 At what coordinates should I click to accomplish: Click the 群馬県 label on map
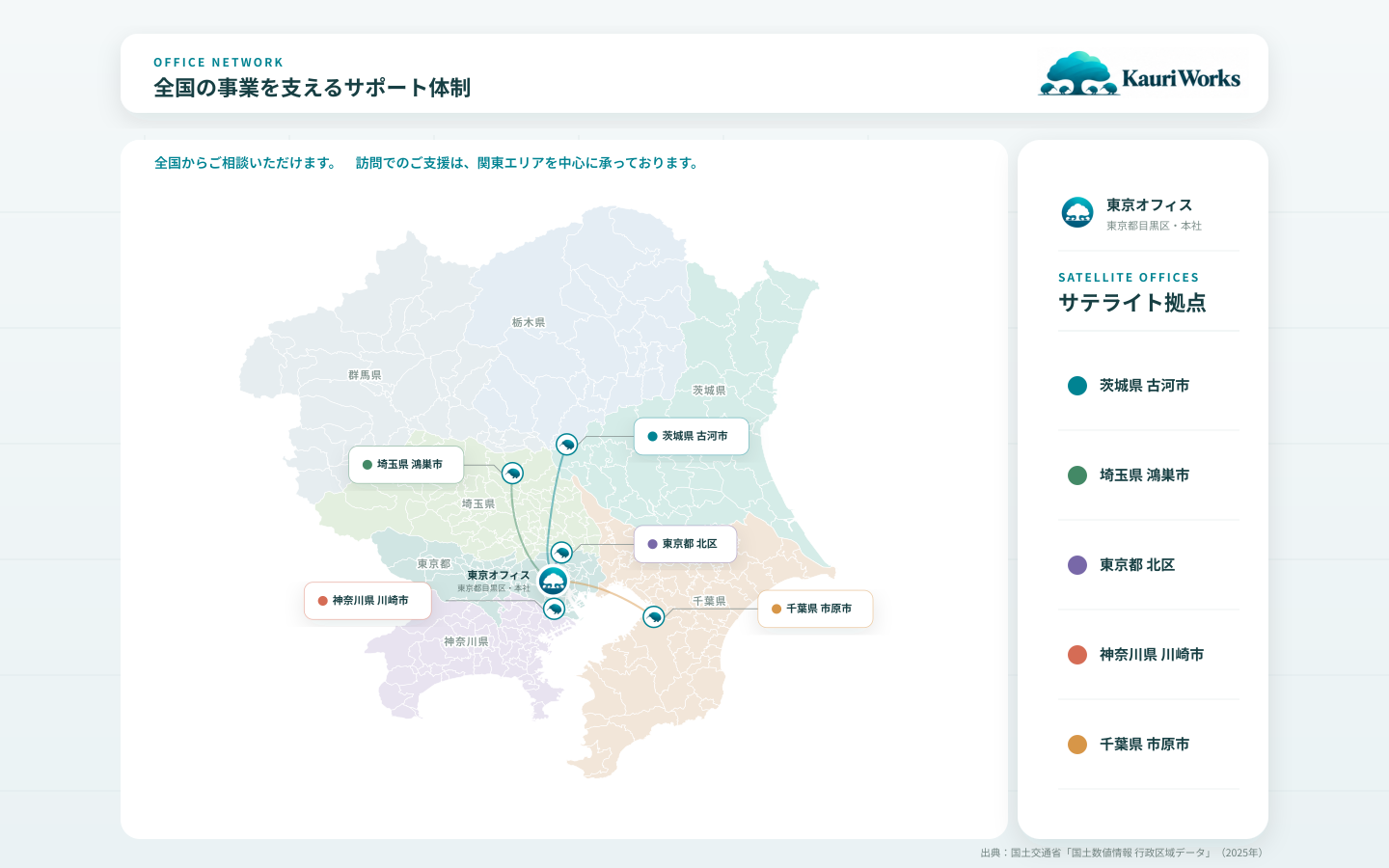coord(365,374)
